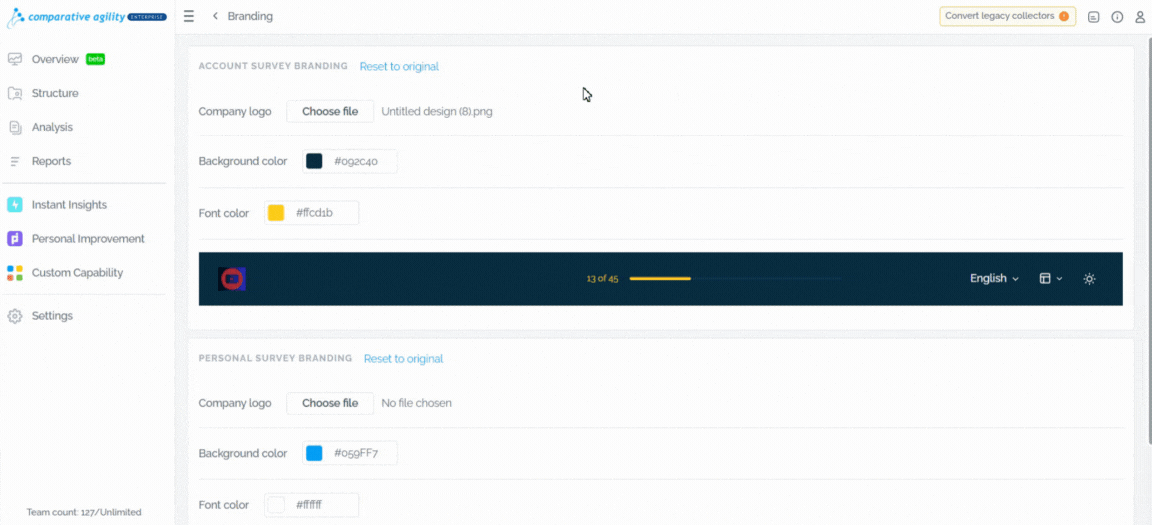Viewport: 1152px width, 525px height.
Task: Expand the English language dropdown
Action: pos(994,278)
